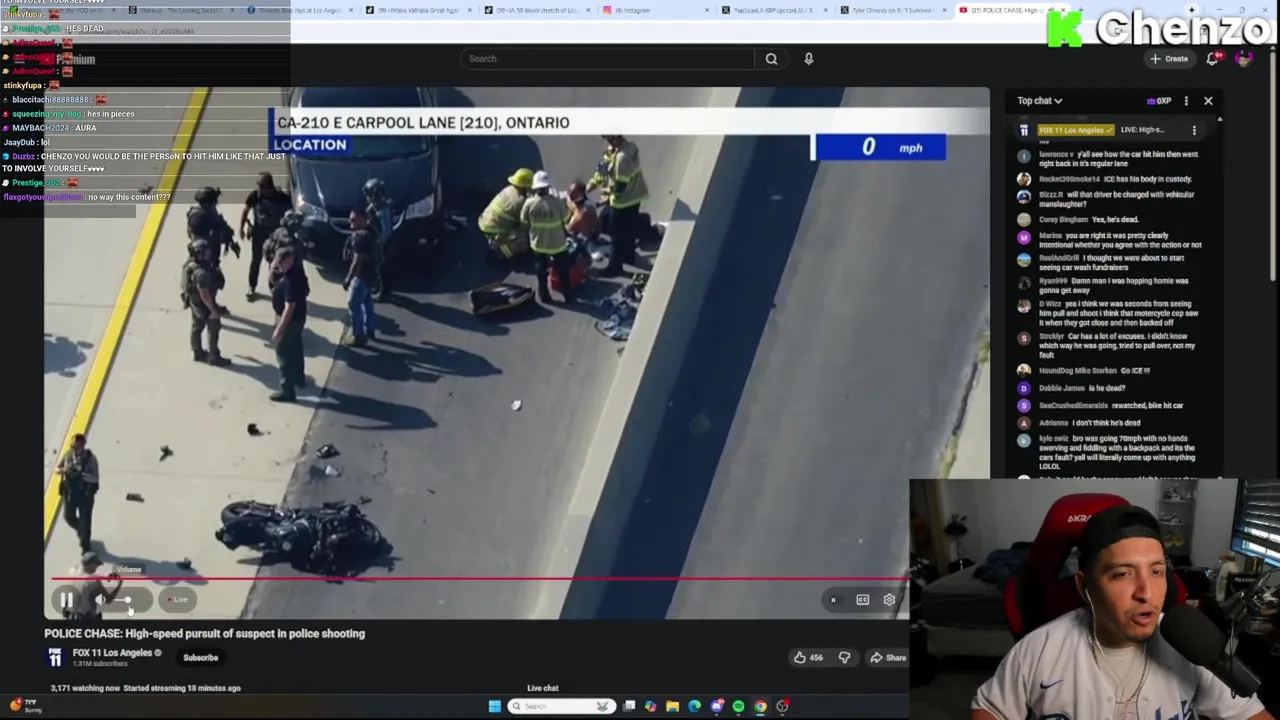Expand the Top chat dropdown
Viewport: 1280px width, 720px height.
click(x=1040, y=101)
